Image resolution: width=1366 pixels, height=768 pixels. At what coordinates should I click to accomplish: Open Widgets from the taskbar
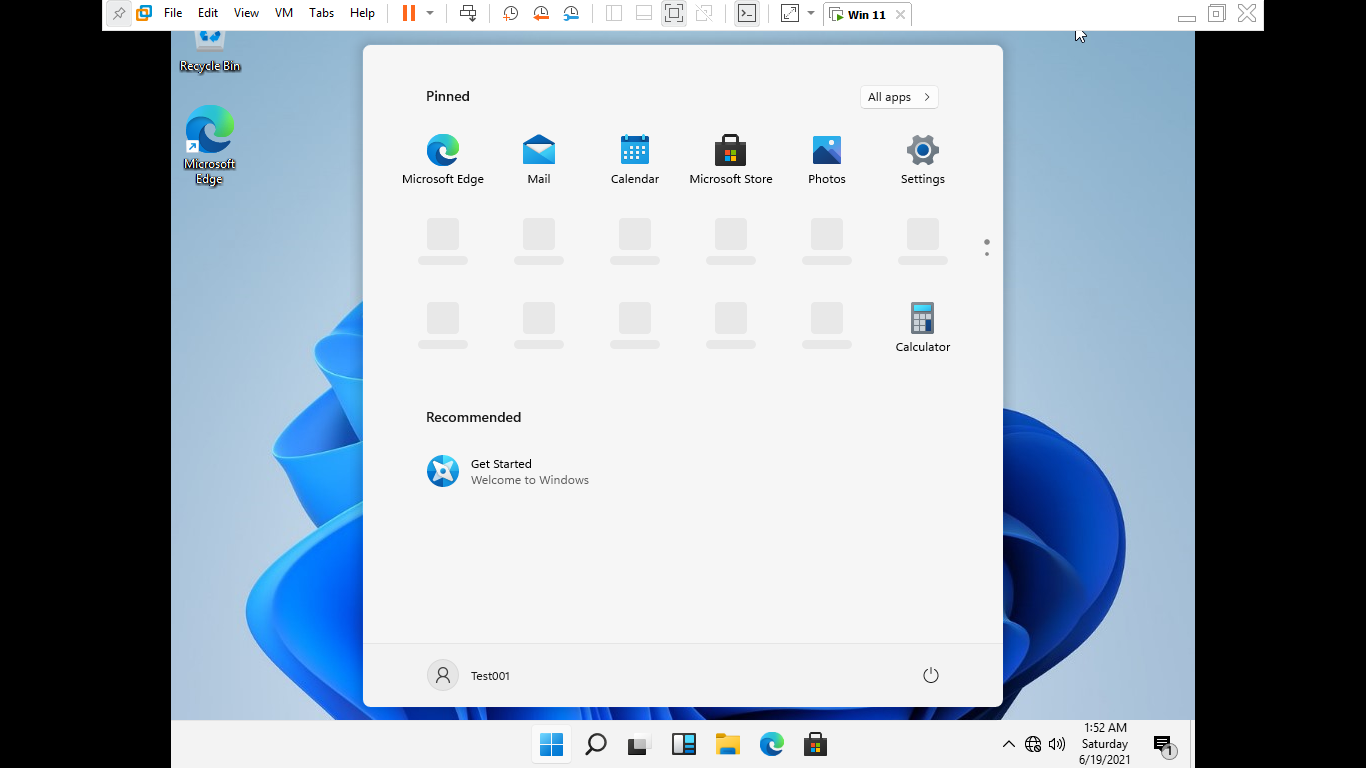[x=684, y=745]
